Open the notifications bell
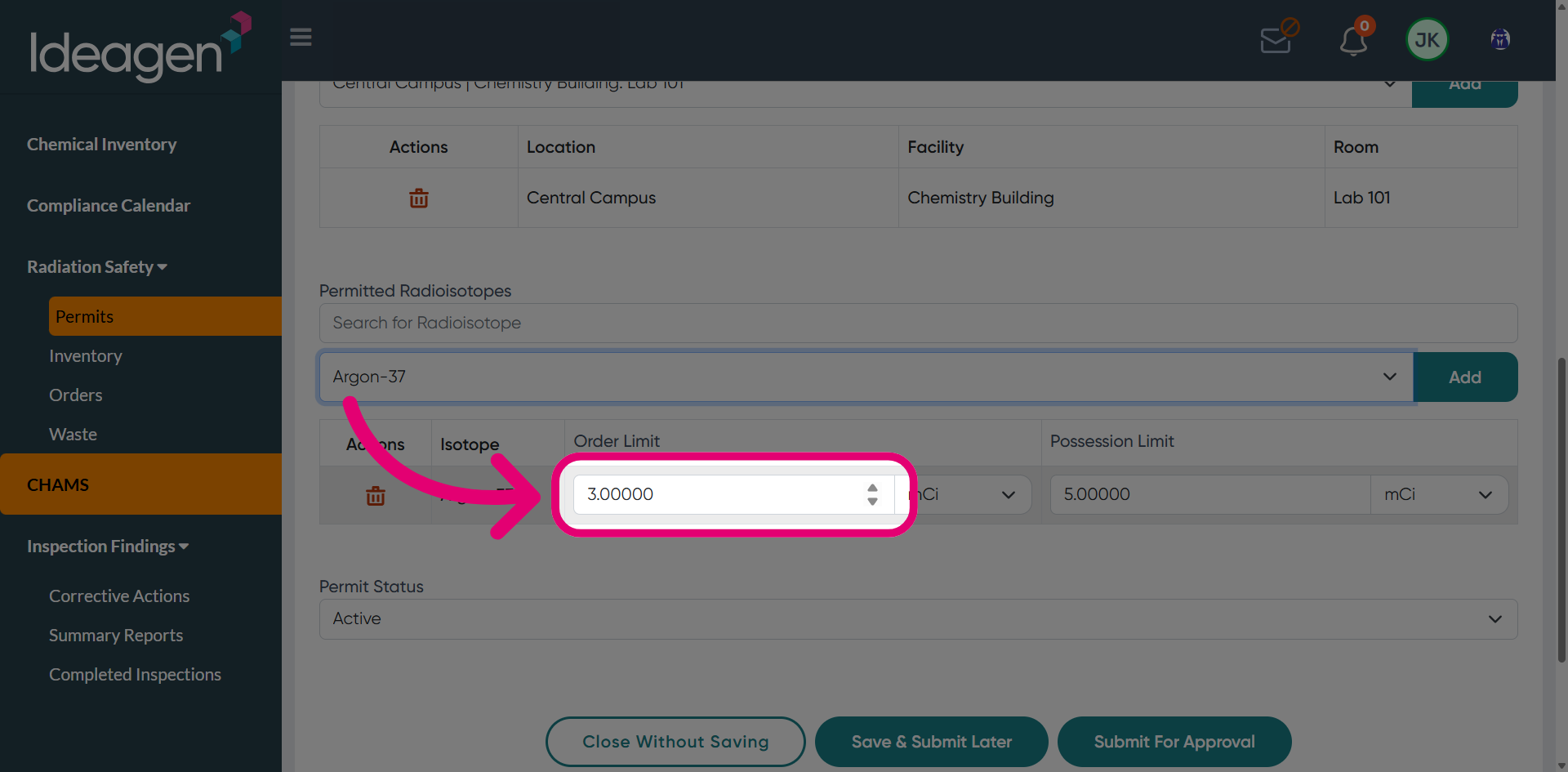 (x=1354, y=39)
